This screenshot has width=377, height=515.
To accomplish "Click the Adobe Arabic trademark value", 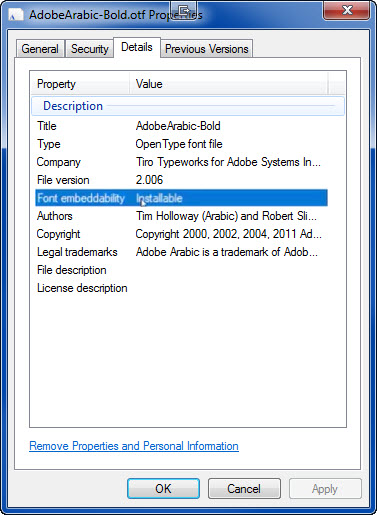I will click(227, 252).
